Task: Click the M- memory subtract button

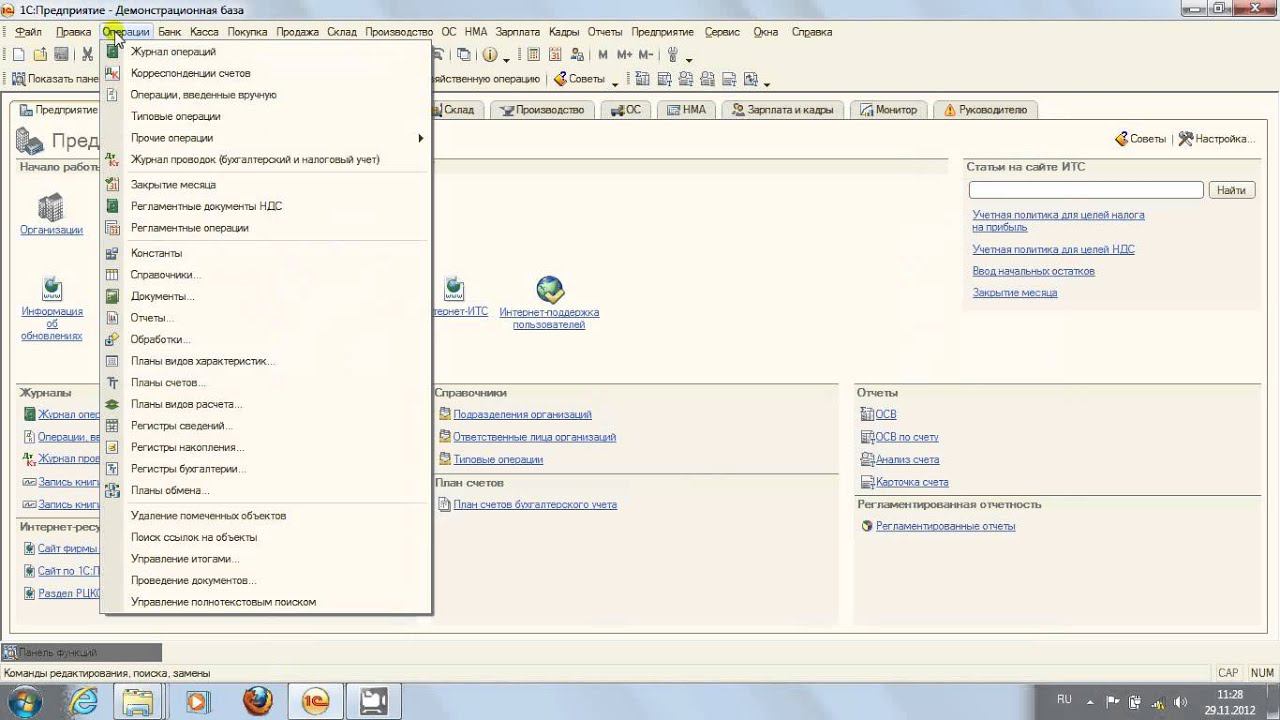Action: pyautogui.click(x=645, y=55)
